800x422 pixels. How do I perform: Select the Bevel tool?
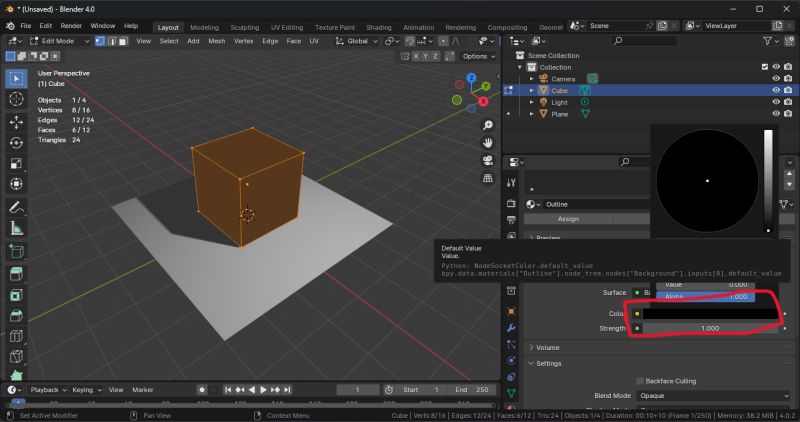[16, 315]
